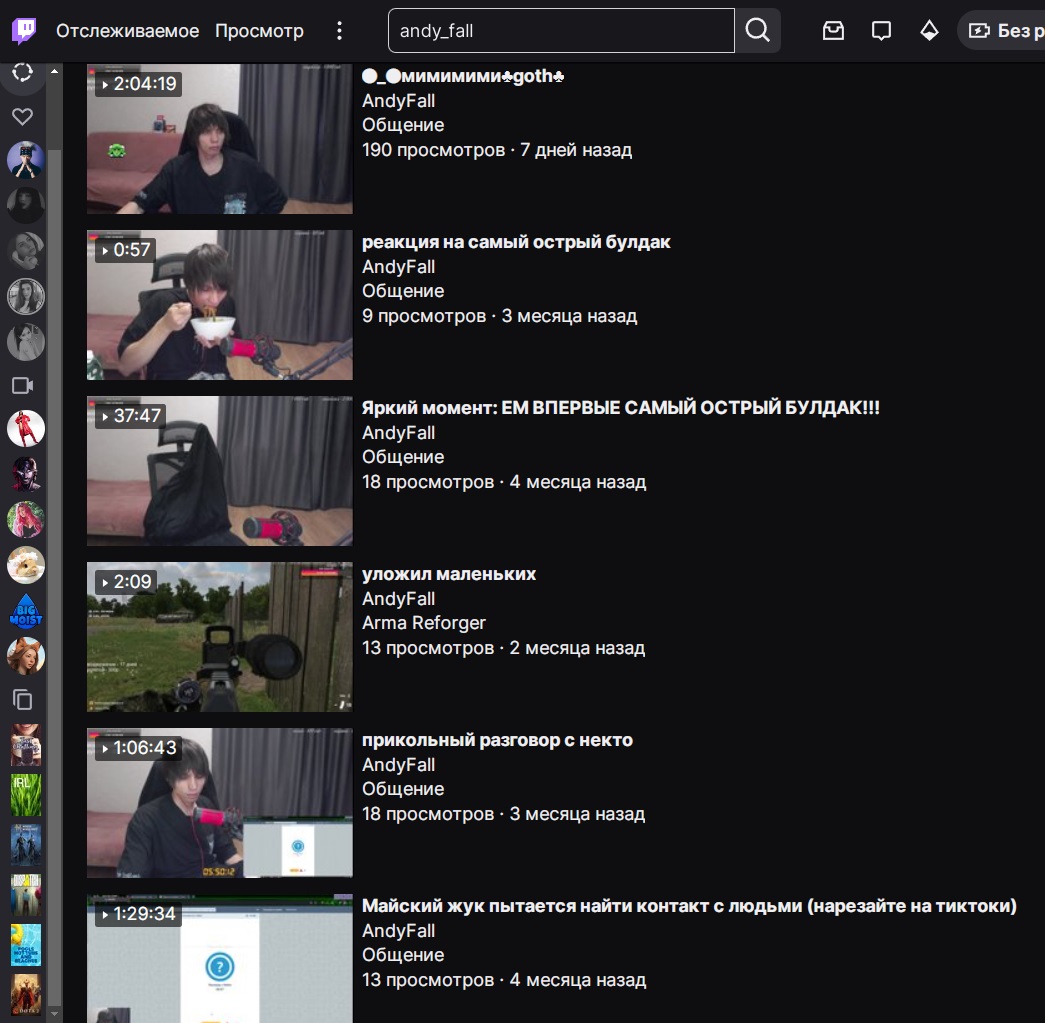Open the Dota 2 category in sidebar
Screen dimensions: 1045x1023
[x=26, y=994]
